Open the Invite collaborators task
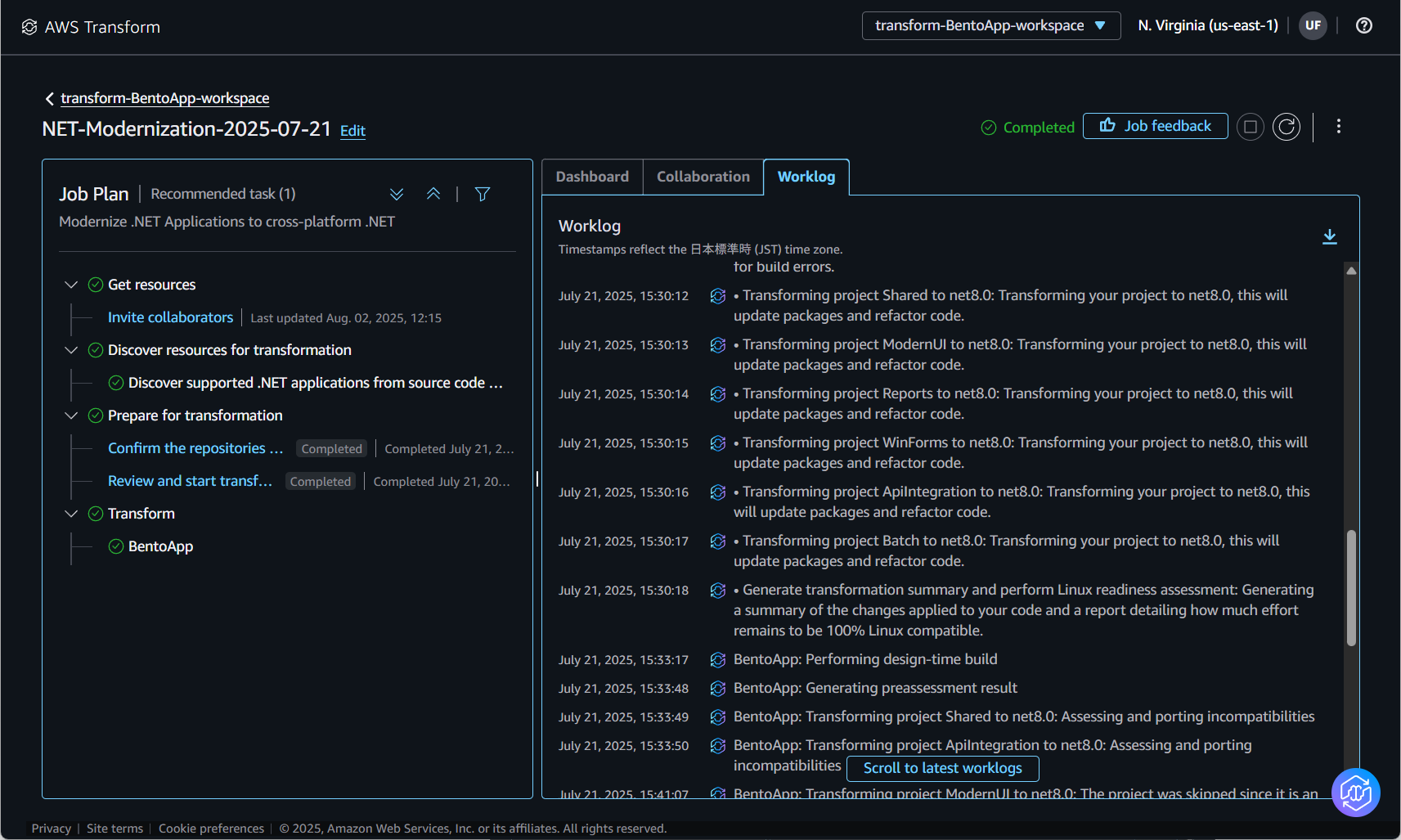Screen dimensions: 1401x840 (170, 317)
